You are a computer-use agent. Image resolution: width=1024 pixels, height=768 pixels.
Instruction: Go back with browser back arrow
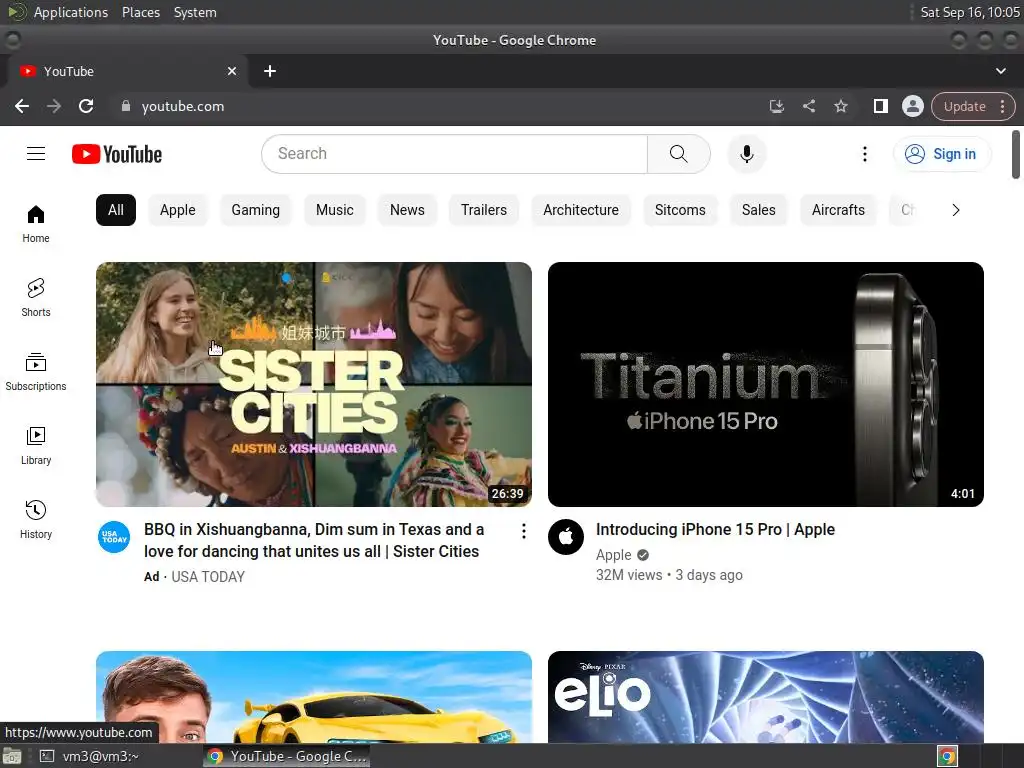[22, 106]
